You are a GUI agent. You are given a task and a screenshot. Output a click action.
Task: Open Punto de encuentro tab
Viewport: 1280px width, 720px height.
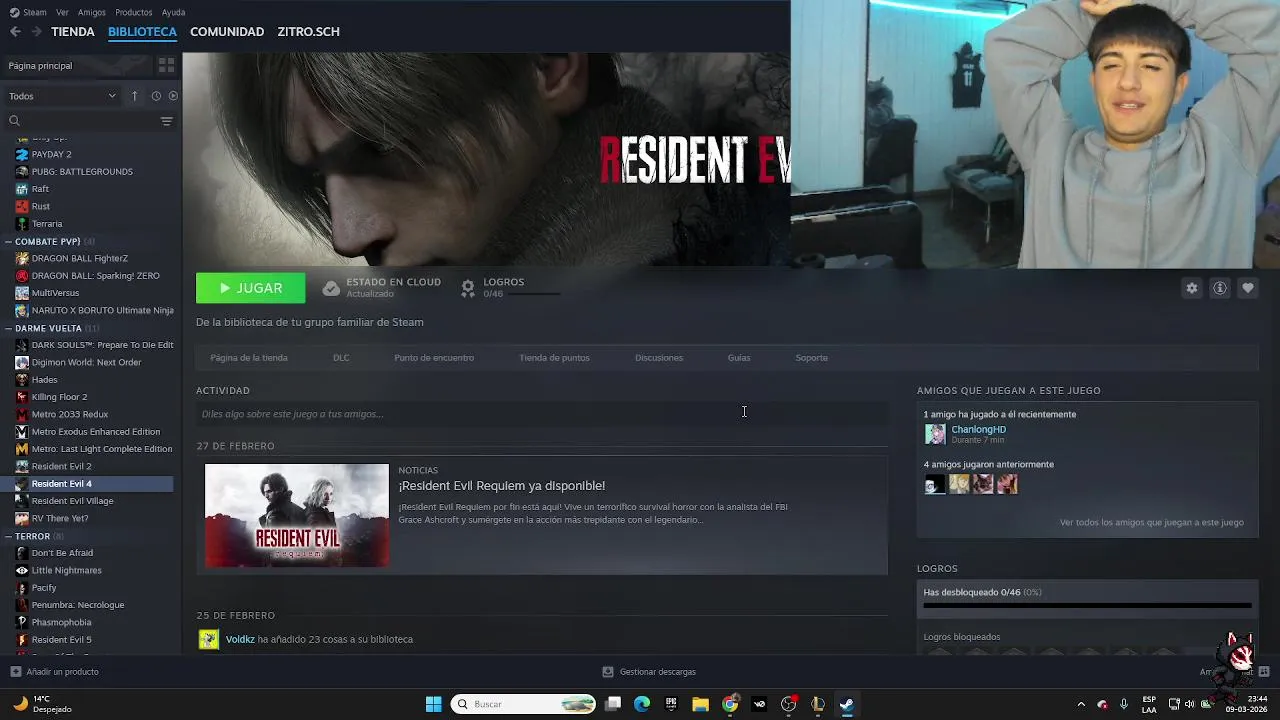coord(434,358)
